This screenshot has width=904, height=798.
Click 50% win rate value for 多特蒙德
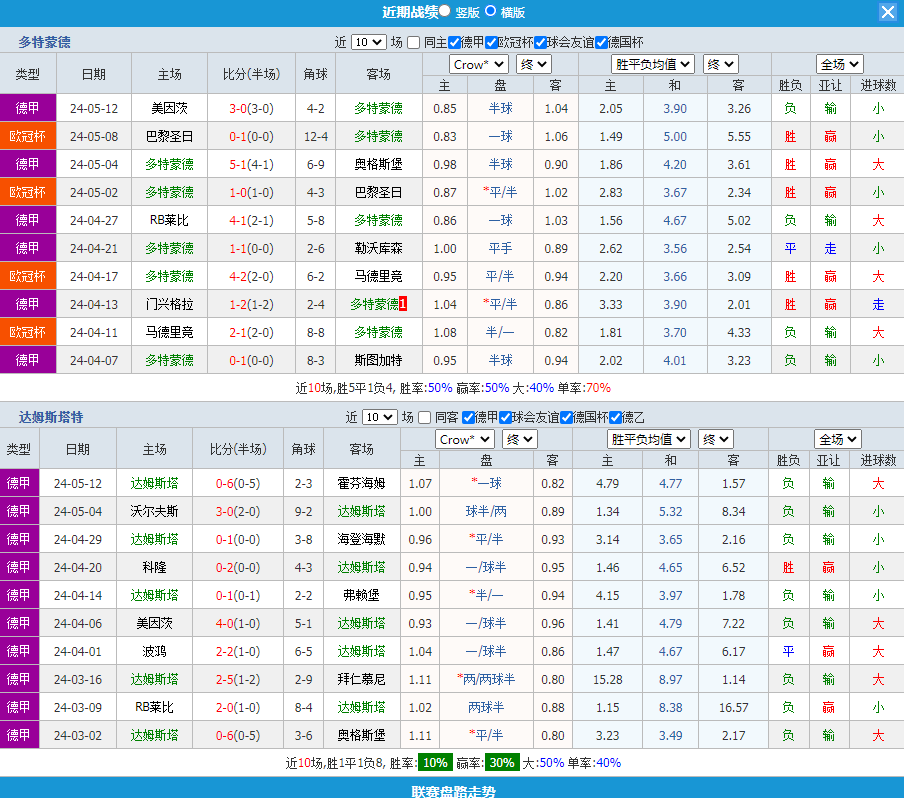[x=440, y=388]
